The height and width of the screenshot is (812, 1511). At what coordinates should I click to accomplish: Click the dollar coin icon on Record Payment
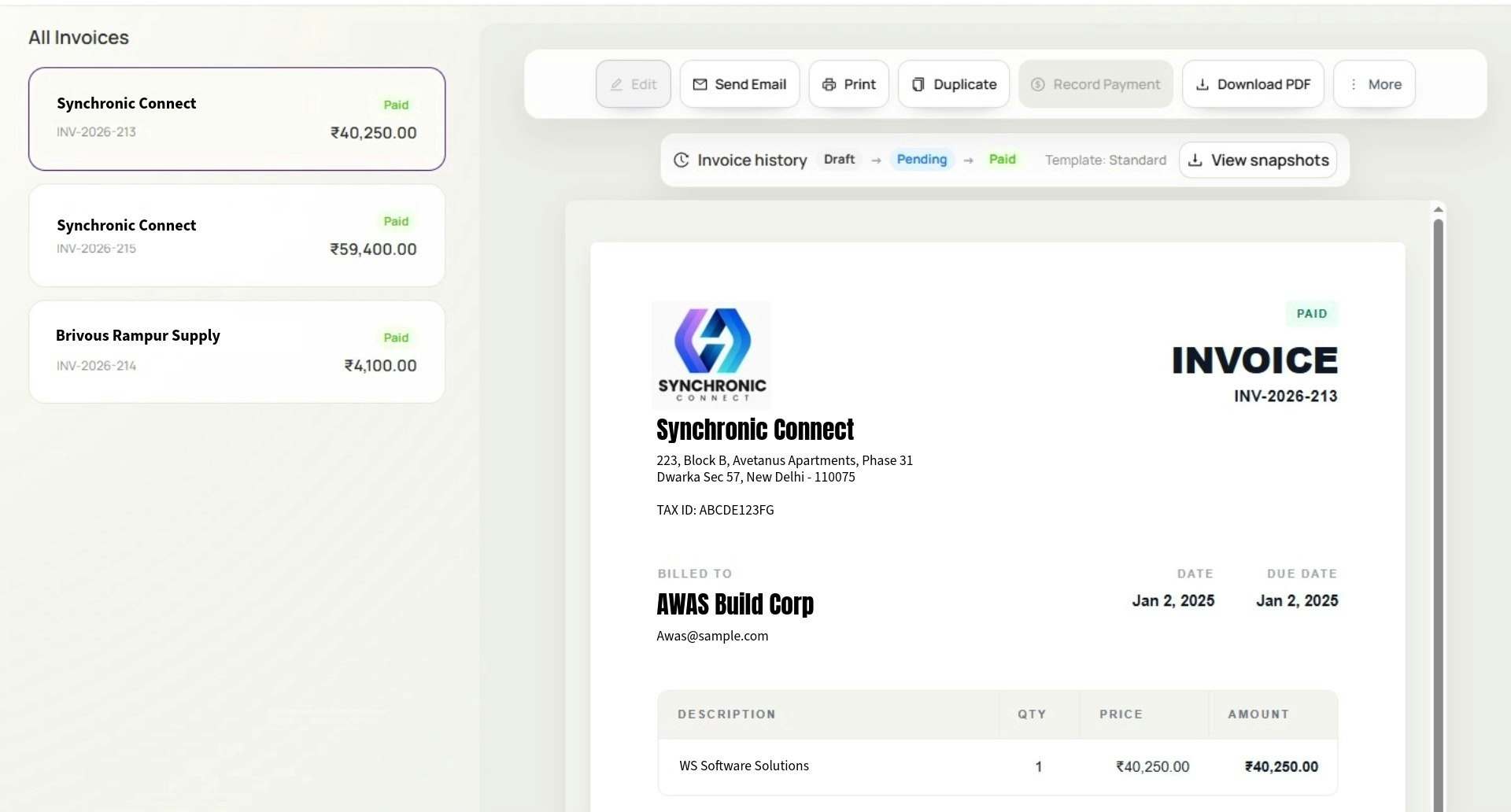pos(1038,84)
